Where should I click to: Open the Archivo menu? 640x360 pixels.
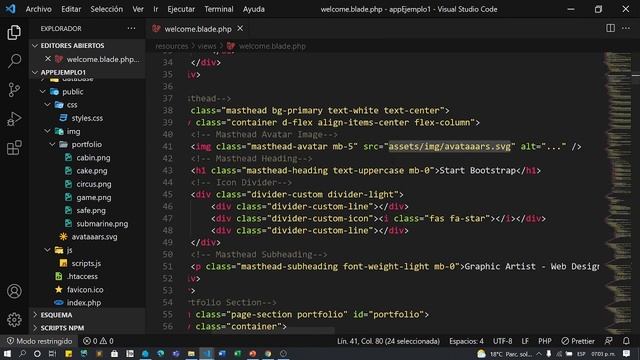pyautogui.click(x=38, y=9)
